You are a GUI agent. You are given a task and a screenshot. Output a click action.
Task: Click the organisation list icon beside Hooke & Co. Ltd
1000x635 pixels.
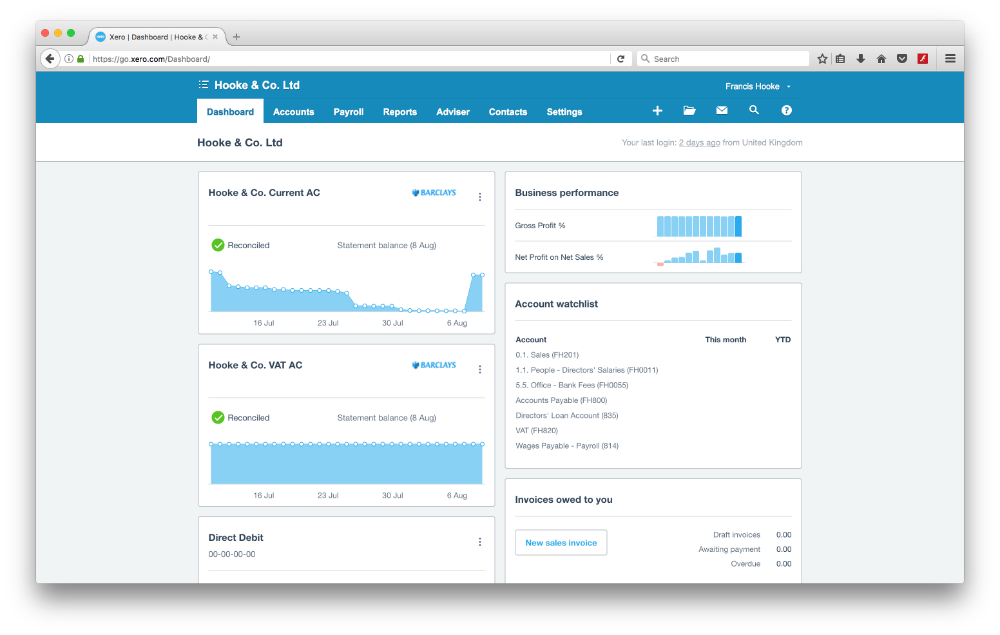203,85
